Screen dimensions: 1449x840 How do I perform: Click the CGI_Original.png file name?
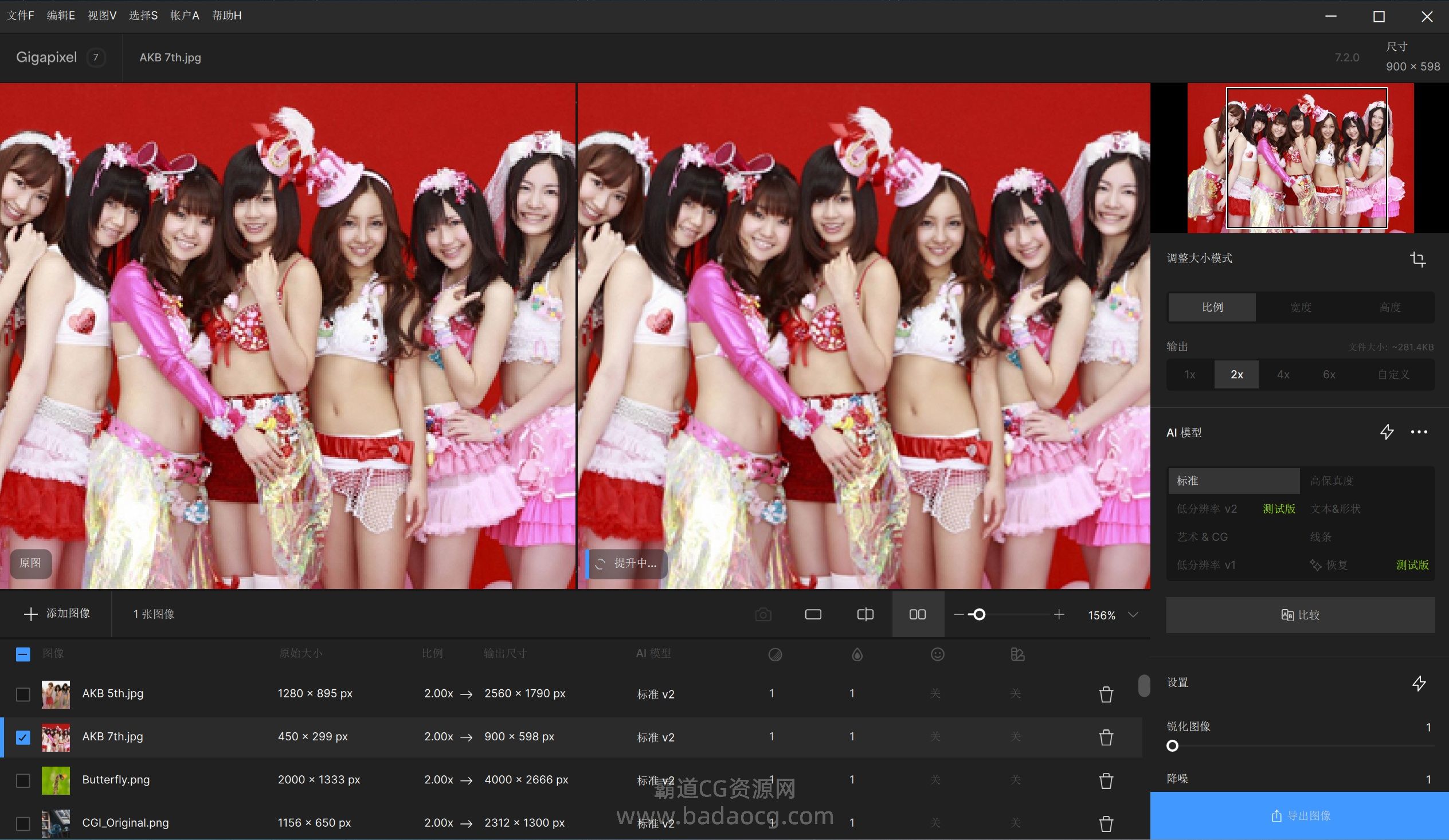coord(126,823)
